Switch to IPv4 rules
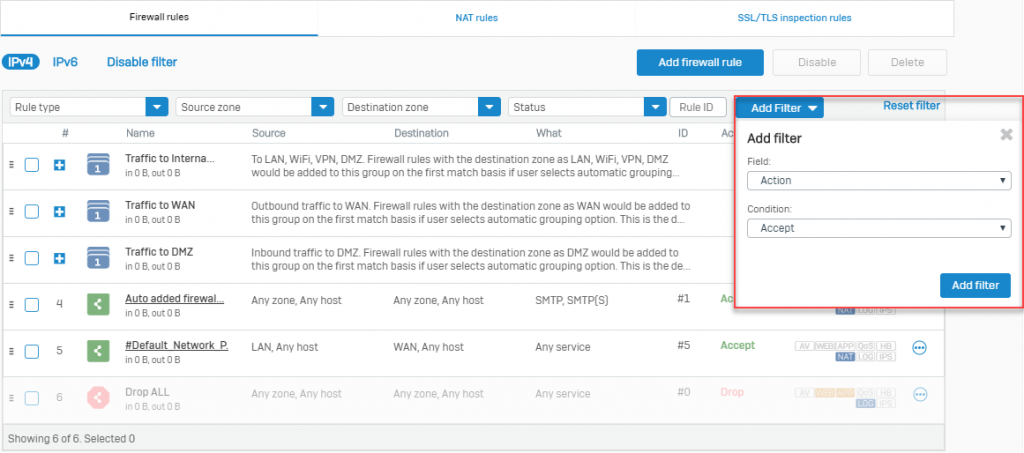1024x453 pixels. 21,62
